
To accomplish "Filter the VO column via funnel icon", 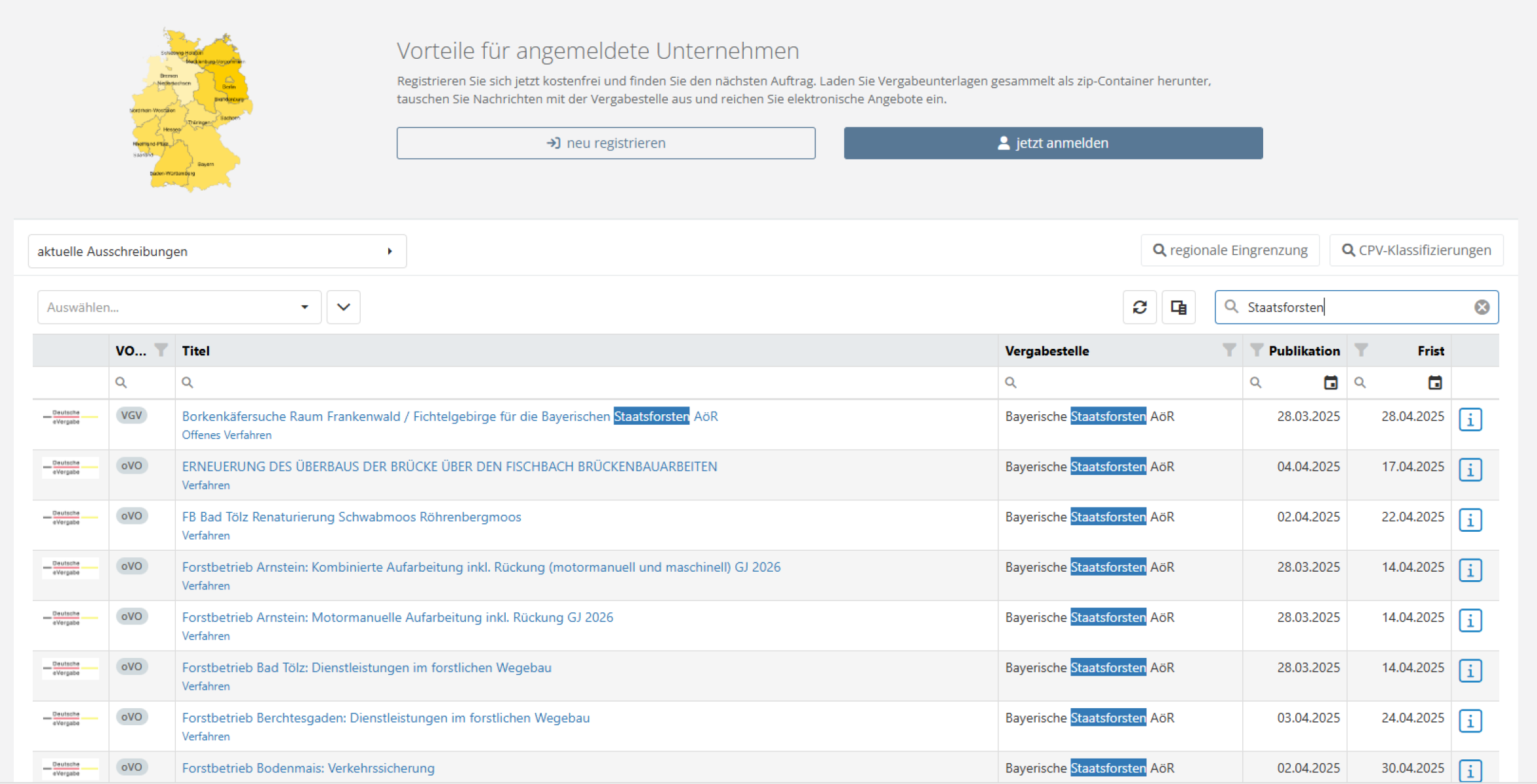I will 161,350.
